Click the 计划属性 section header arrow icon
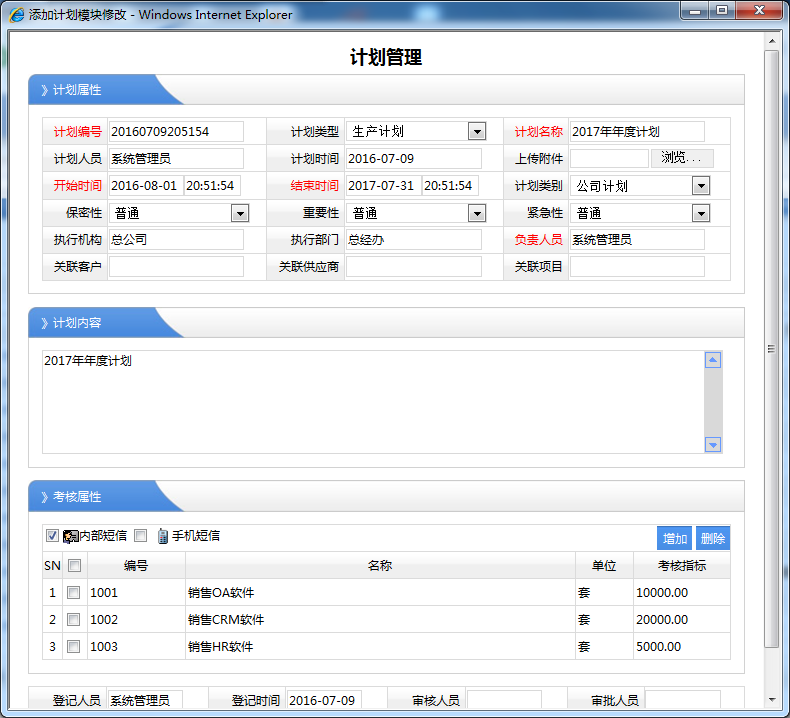Screen dimensions: 790x718 point(44,90)
